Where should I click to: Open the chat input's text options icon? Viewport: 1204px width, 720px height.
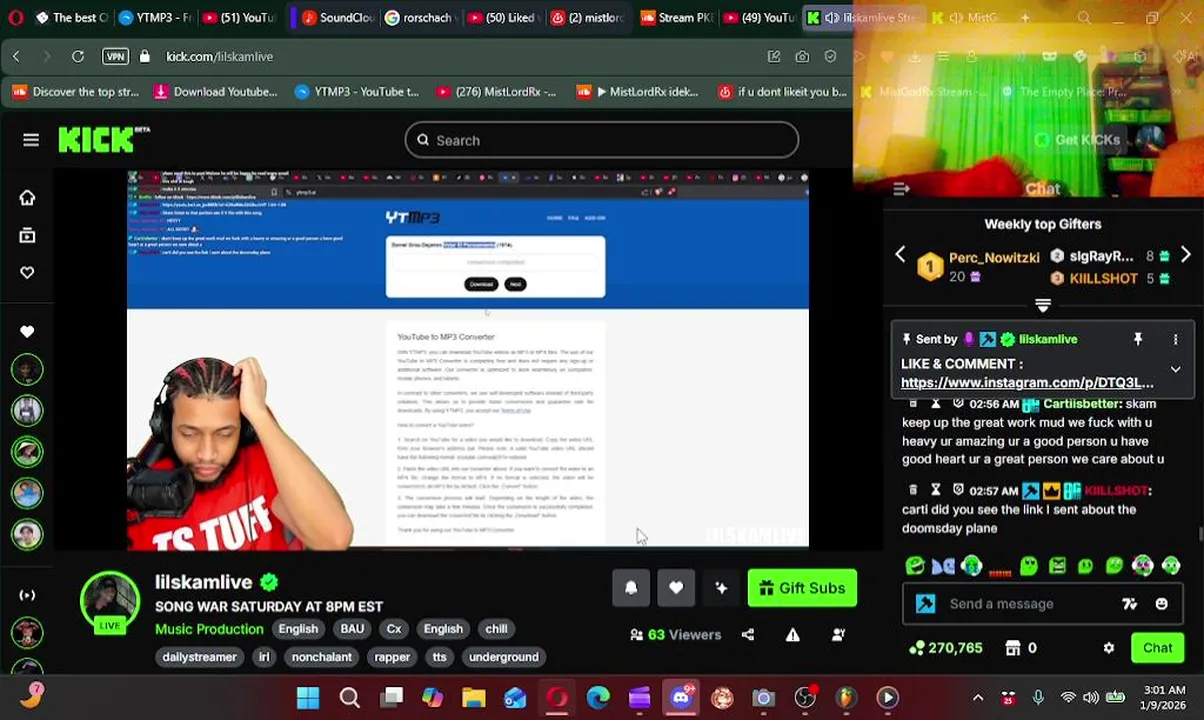pyautogui.click(x=1129, y=604)
